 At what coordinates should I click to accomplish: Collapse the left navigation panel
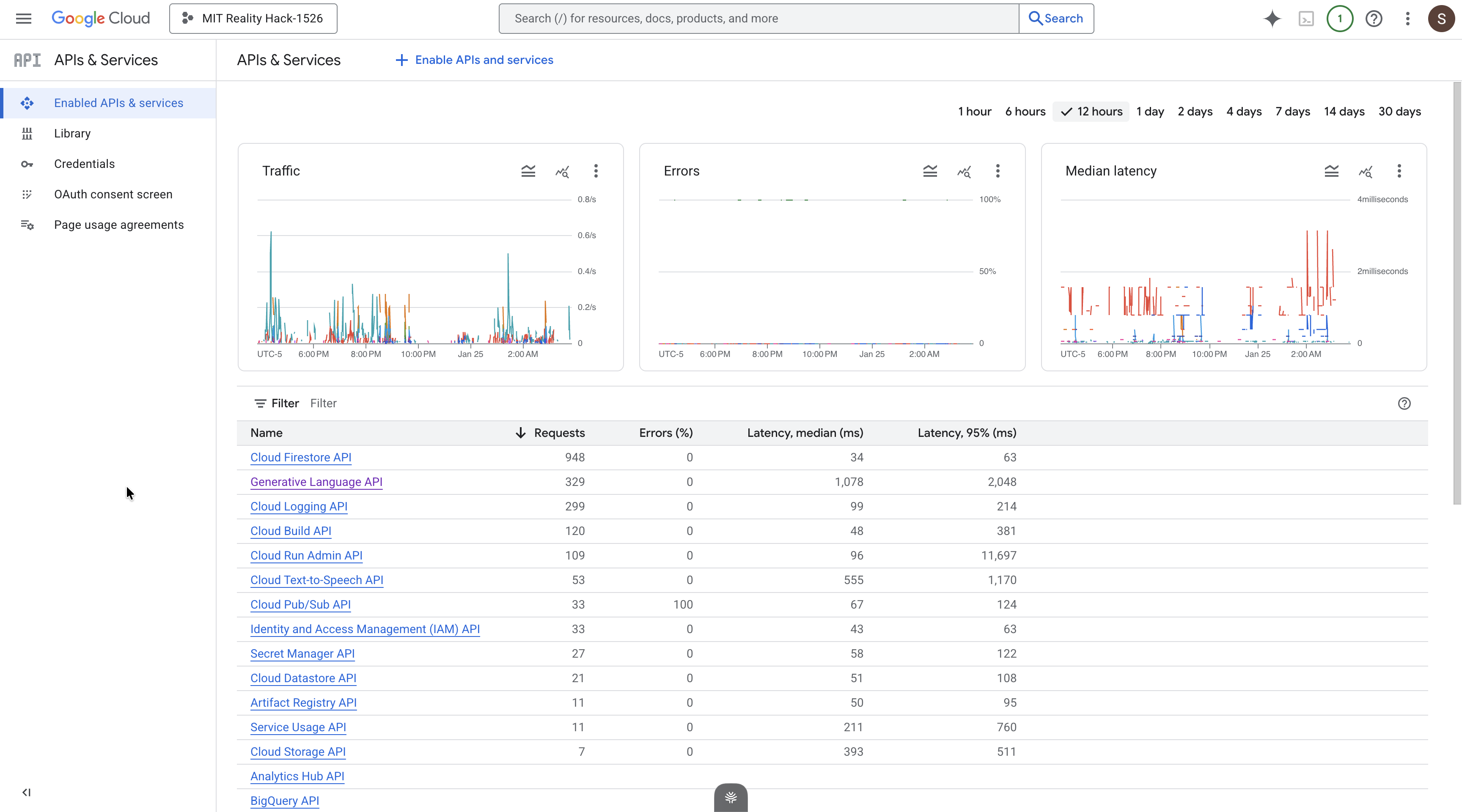26,792
